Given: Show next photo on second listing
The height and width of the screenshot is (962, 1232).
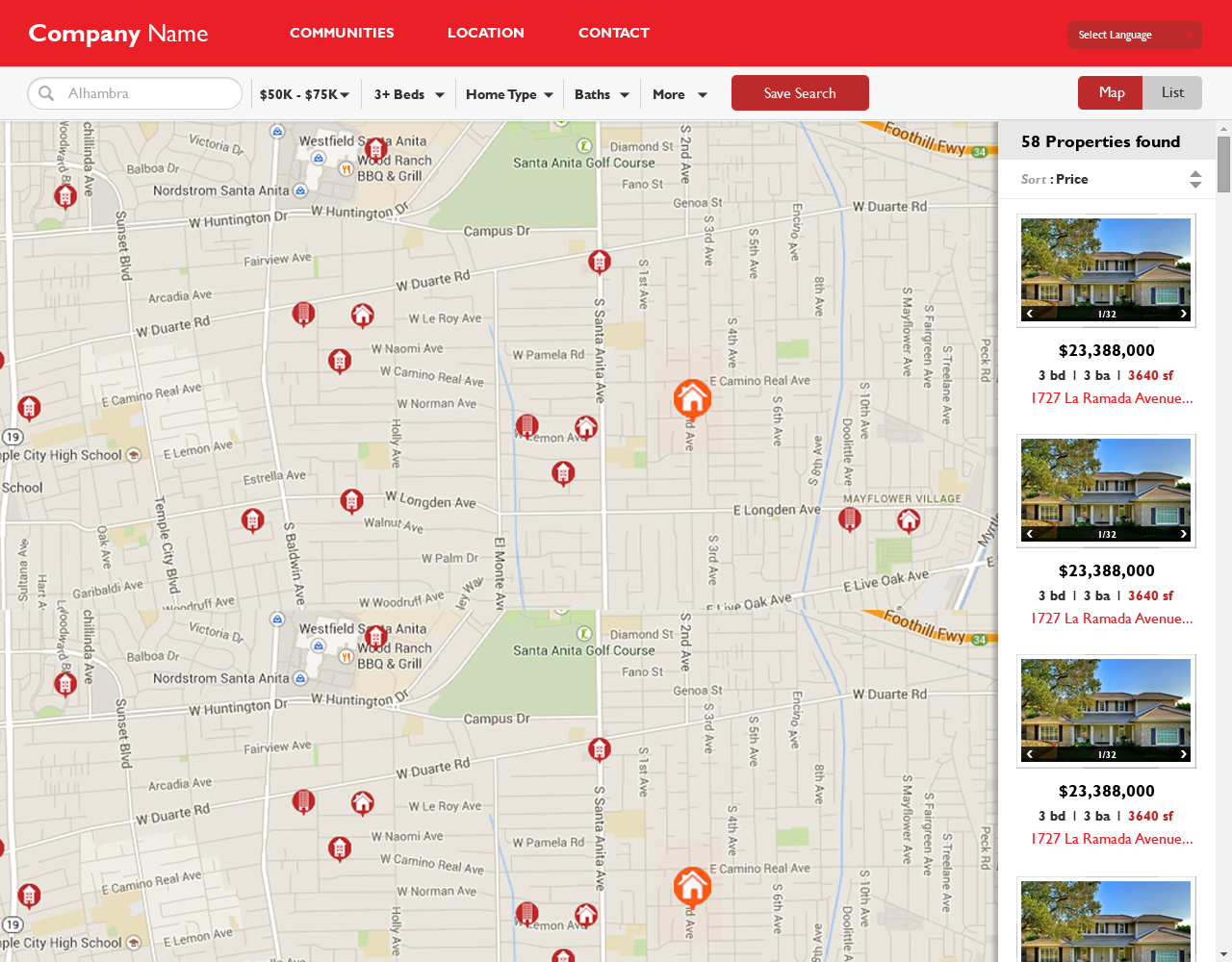Looking at the screenshot, I should (1184, 534).
